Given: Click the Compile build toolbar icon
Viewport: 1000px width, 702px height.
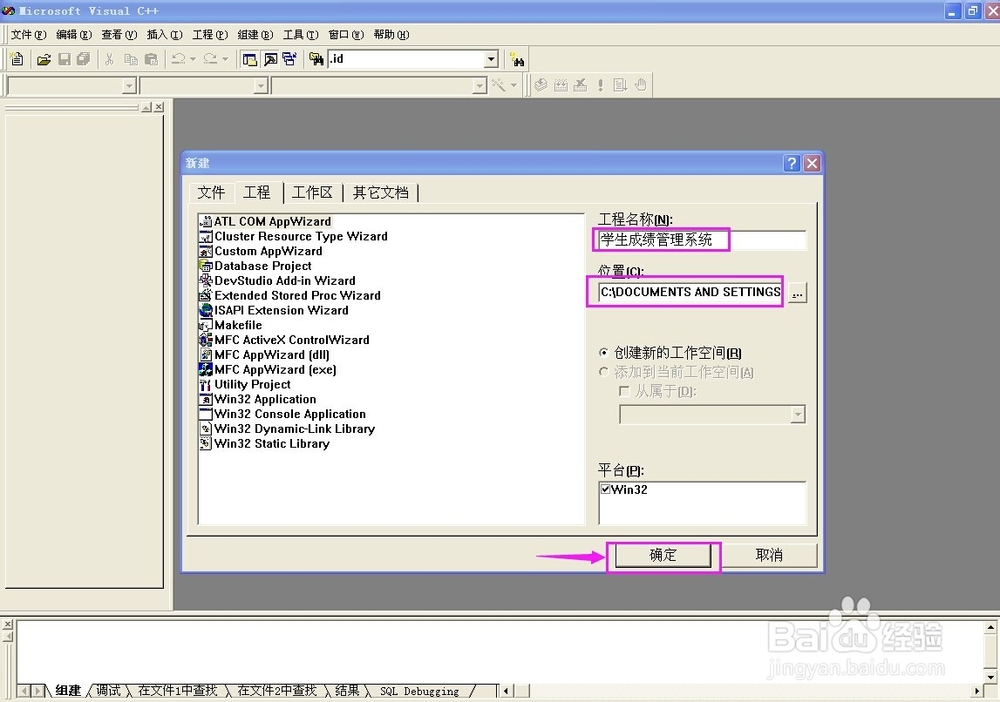Looking at the screenshot, I should pos(541,85).
